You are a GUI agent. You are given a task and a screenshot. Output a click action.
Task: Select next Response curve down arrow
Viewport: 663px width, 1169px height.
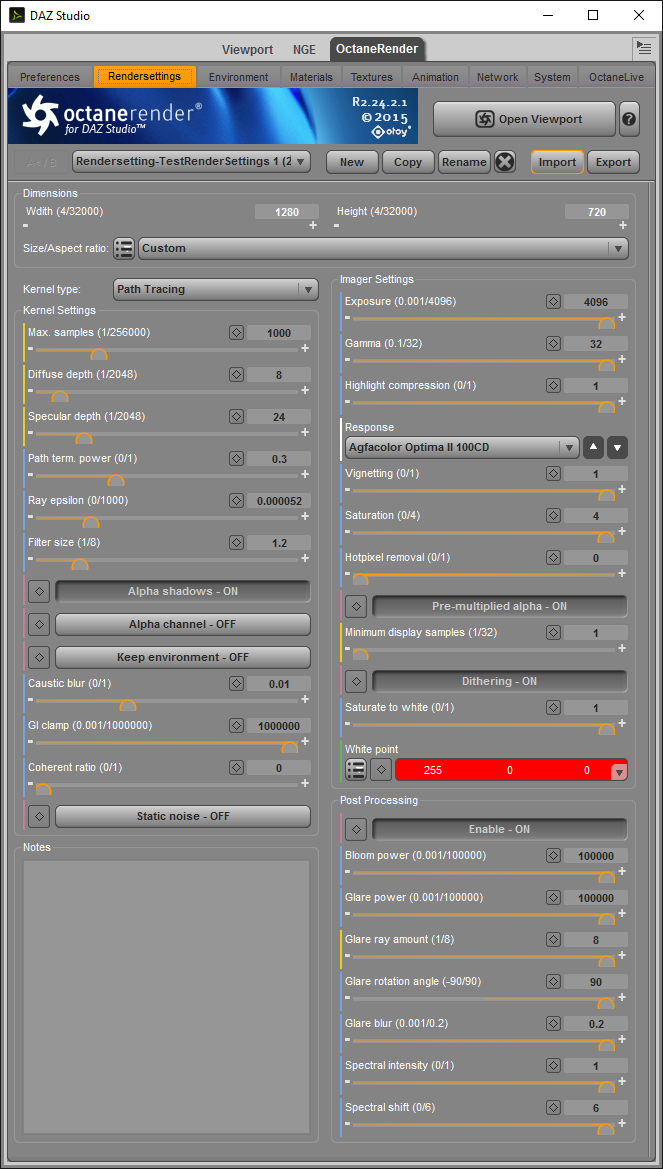pyautogui.click(x=618, y=447)
